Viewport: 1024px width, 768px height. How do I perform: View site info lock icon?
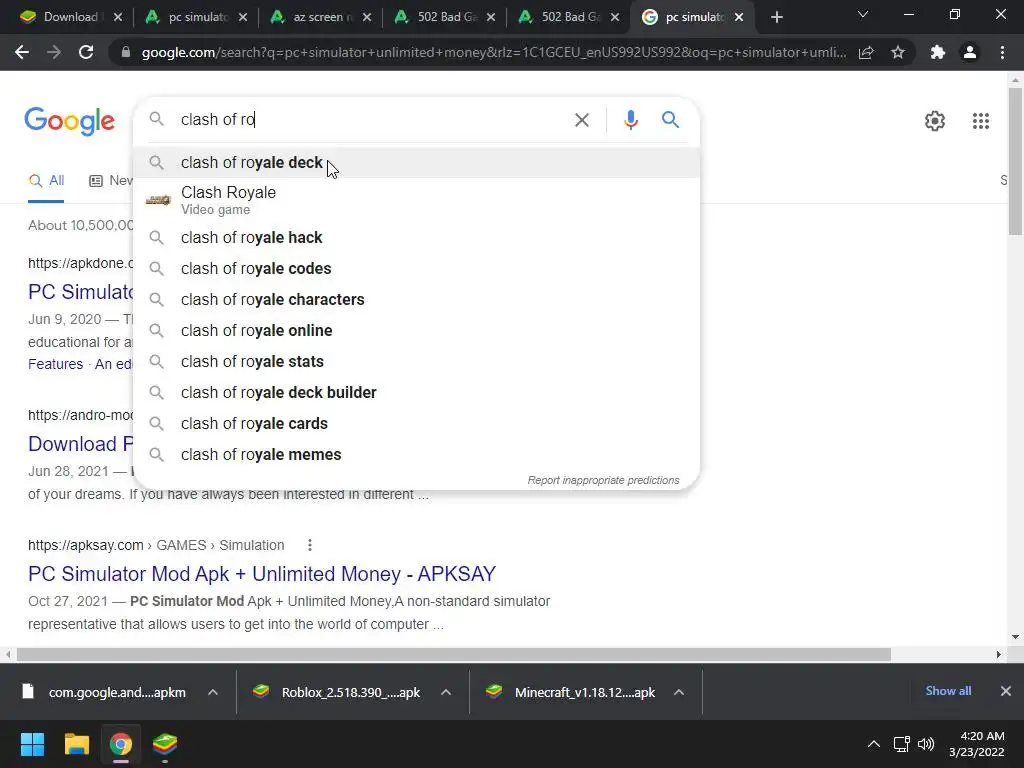coord(126,52)
